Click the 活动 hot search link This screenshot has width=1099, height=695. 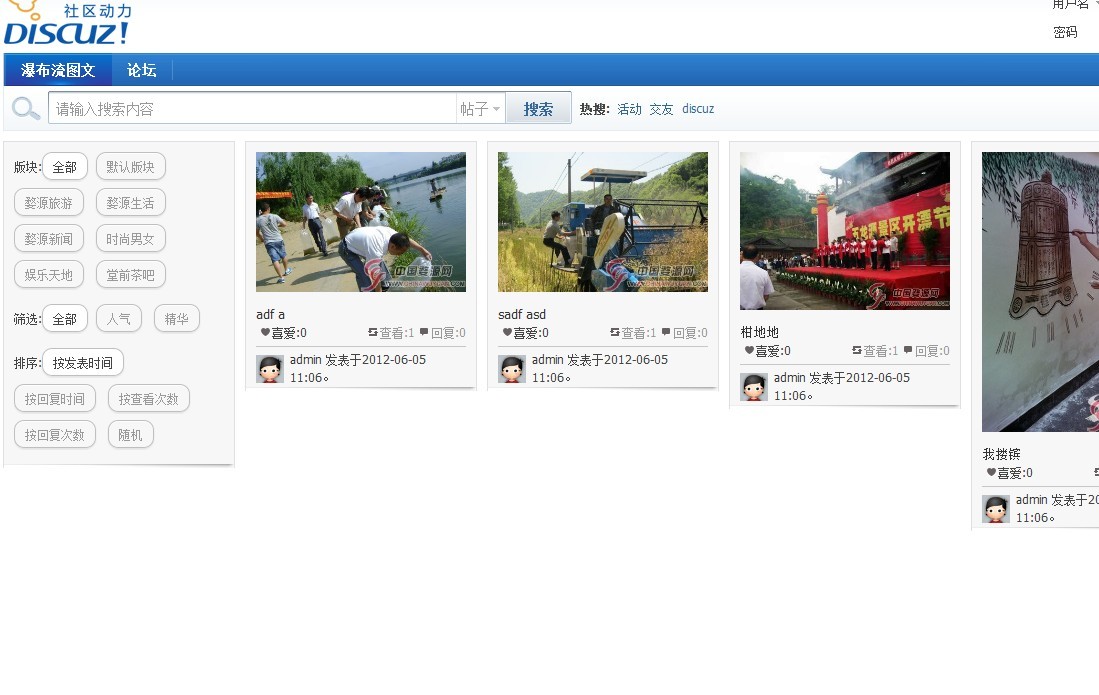[629, 109]
